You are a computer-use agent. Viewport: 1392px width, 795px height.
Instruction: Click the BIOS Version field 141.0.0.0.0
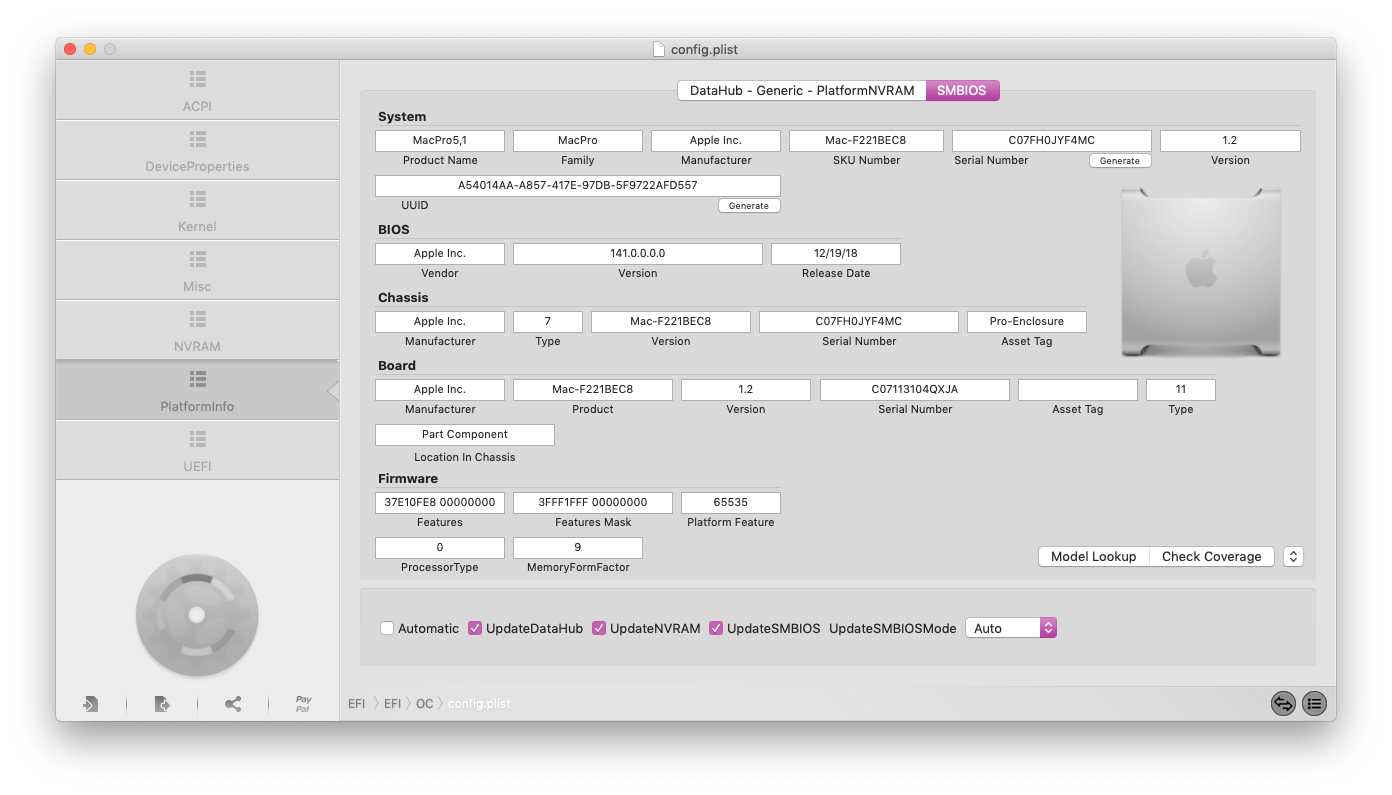click(x=638, y=254)
